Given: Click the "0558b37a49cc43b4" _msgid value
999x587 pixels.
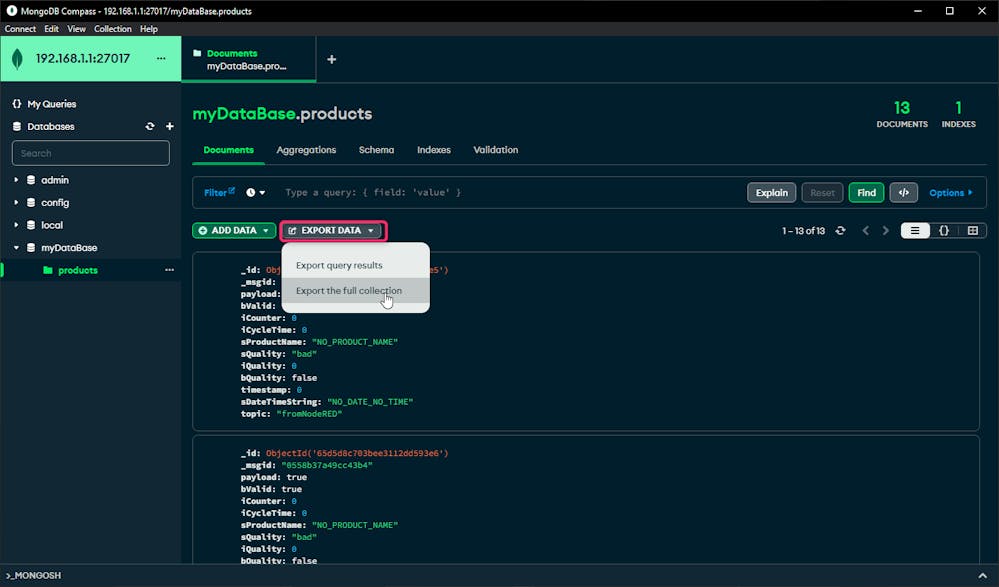Looking at the screenshot, I should pos(327,465).
